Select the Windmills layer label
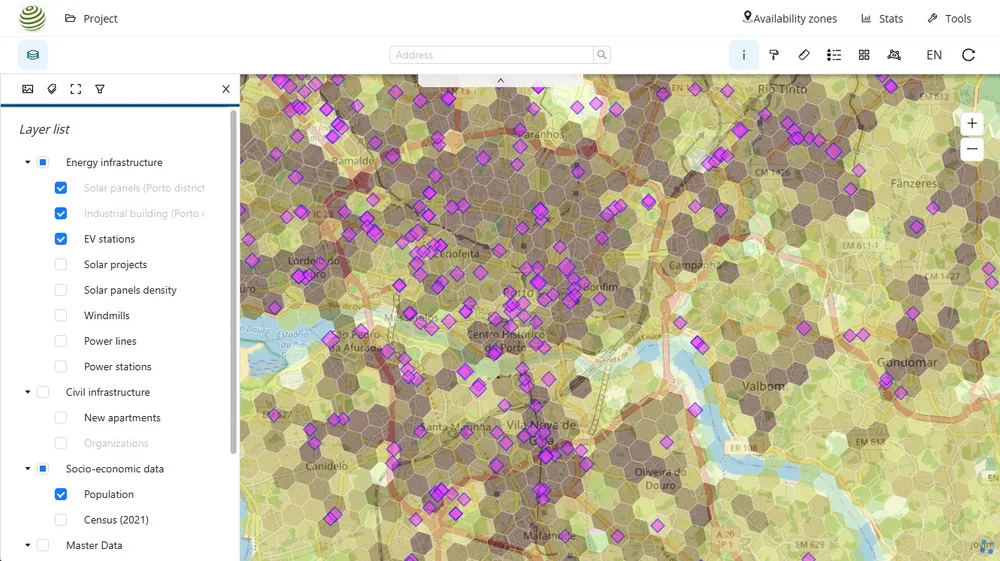The image size is (1000, 561). pyautogui.click(x=107, y=316)
